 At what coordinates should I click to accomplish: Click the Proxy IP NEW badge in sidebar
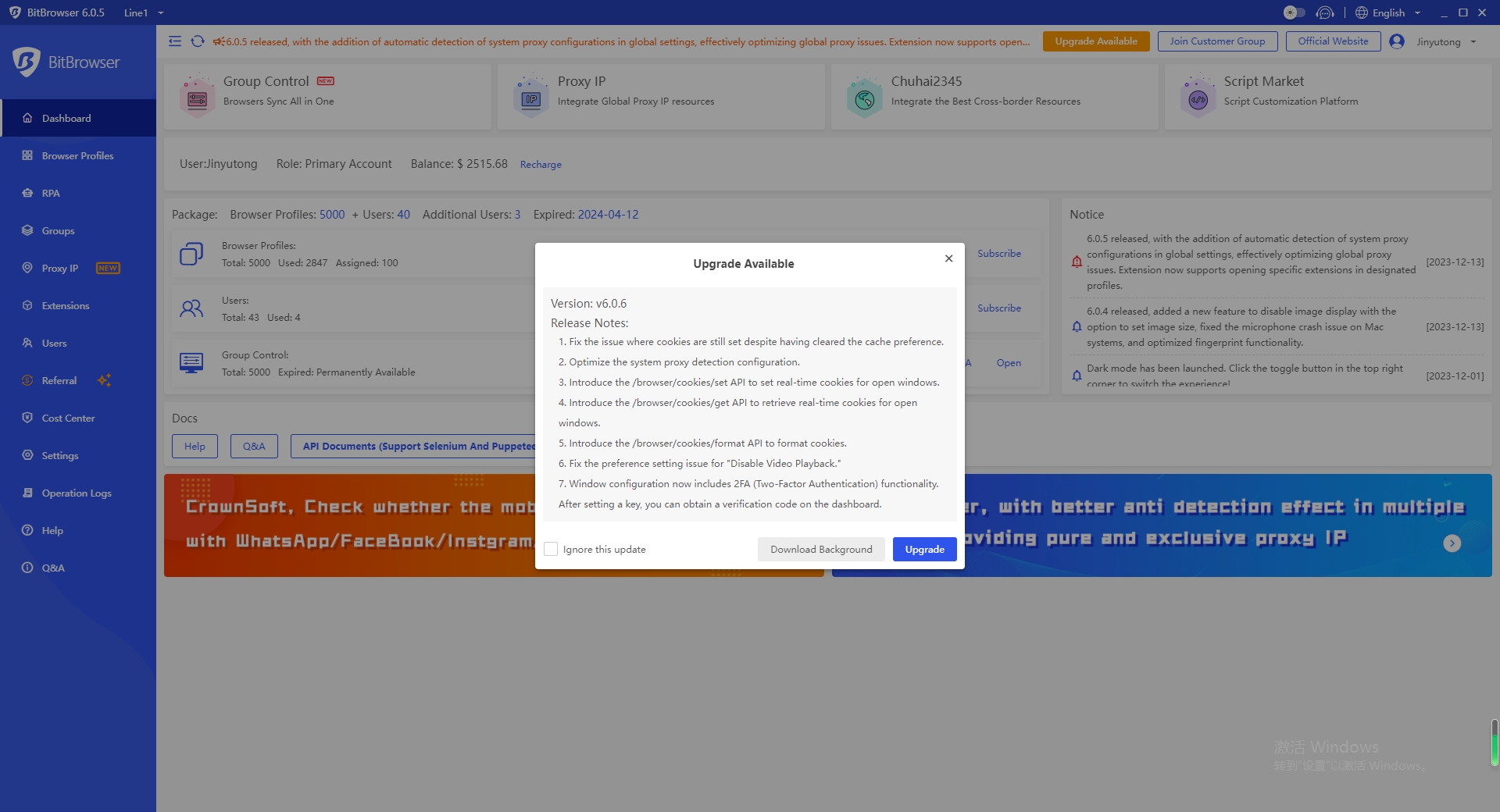[108, 268]
